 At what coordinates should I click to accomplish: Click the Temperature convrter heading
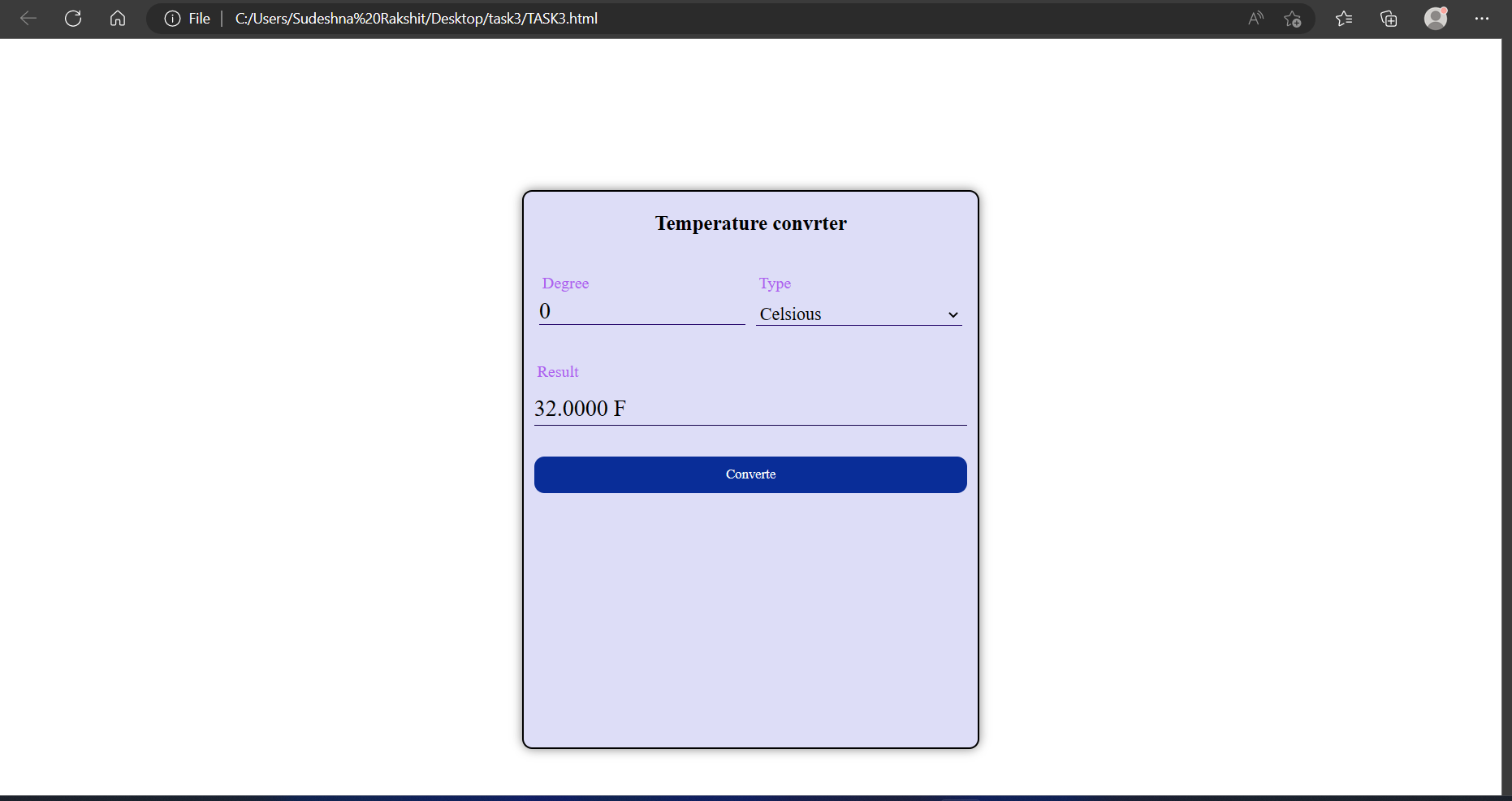tap(750, 223)
